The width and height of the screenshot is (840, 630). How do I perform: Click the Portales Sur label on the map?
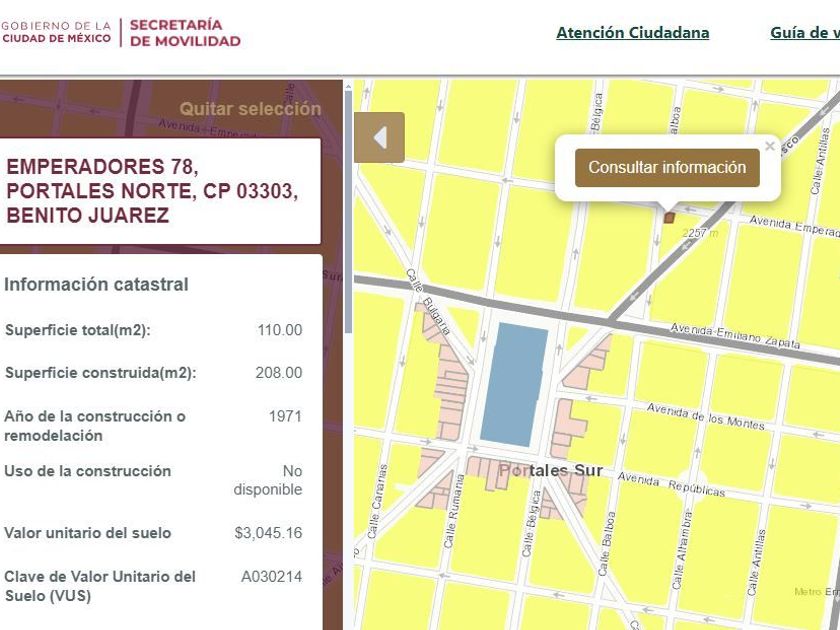[x=551, y=471]
